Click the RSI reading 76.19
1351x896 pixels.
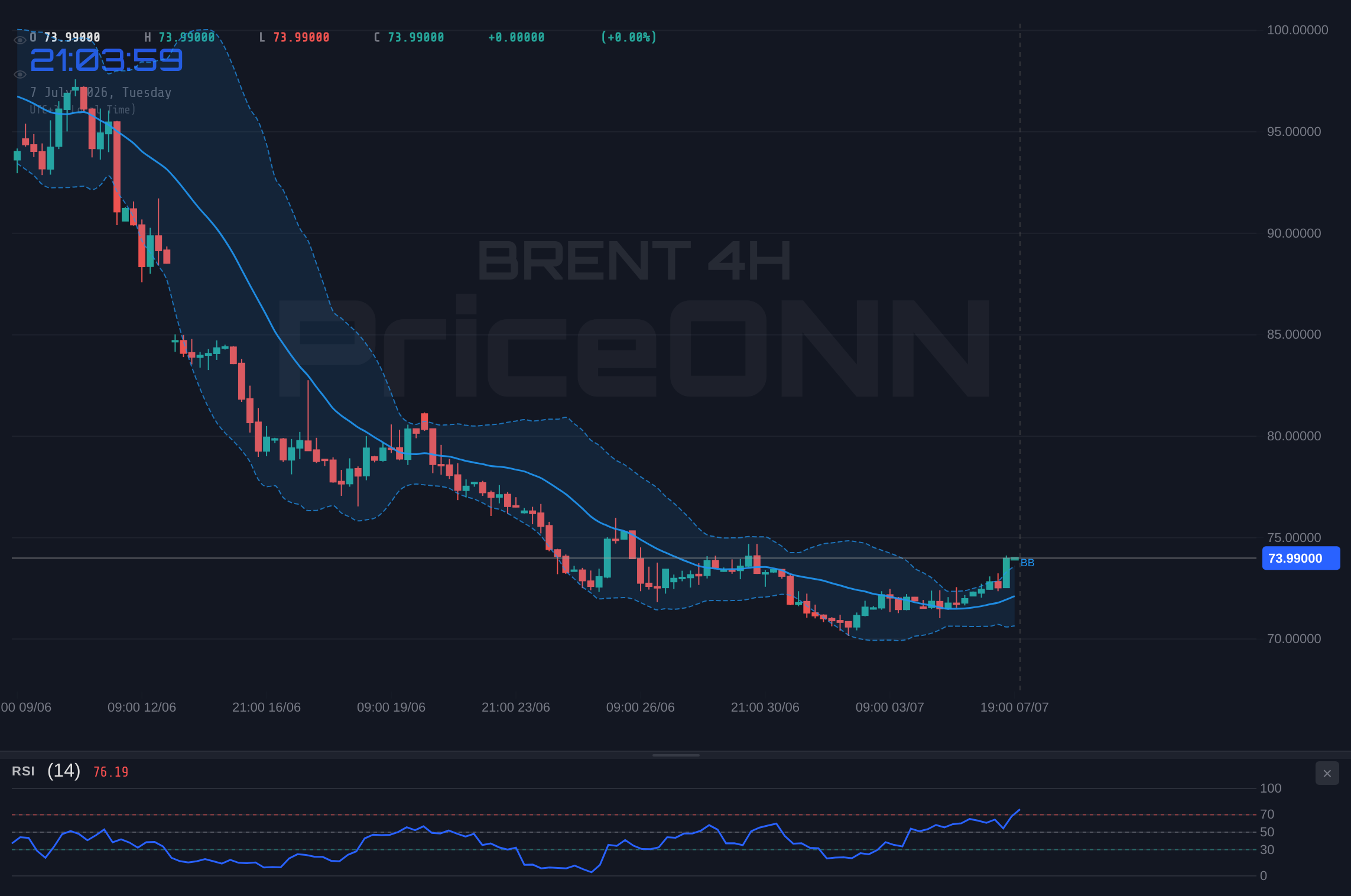pos(111,772)
